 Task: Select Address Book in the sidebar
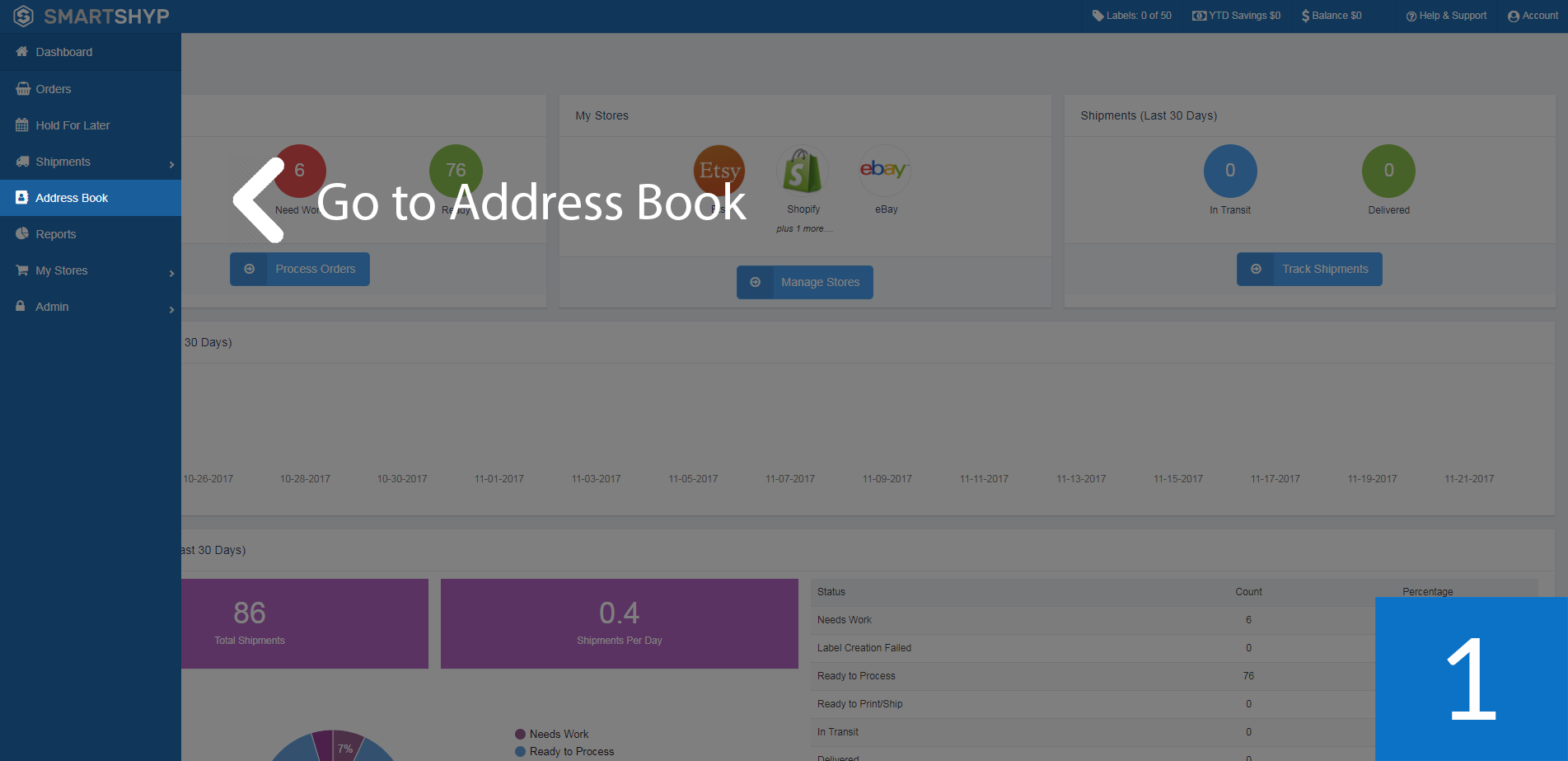point(91,198)
